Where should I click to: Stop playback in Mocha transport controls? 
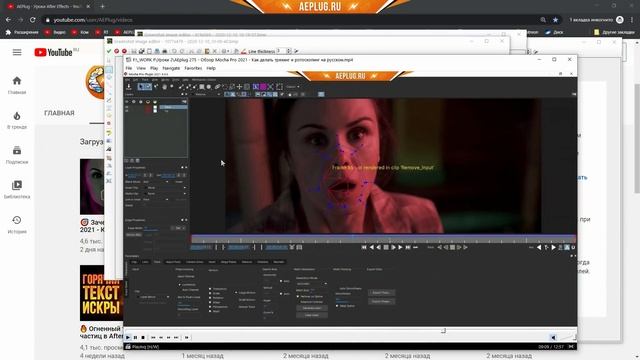(x=386, y=247)
